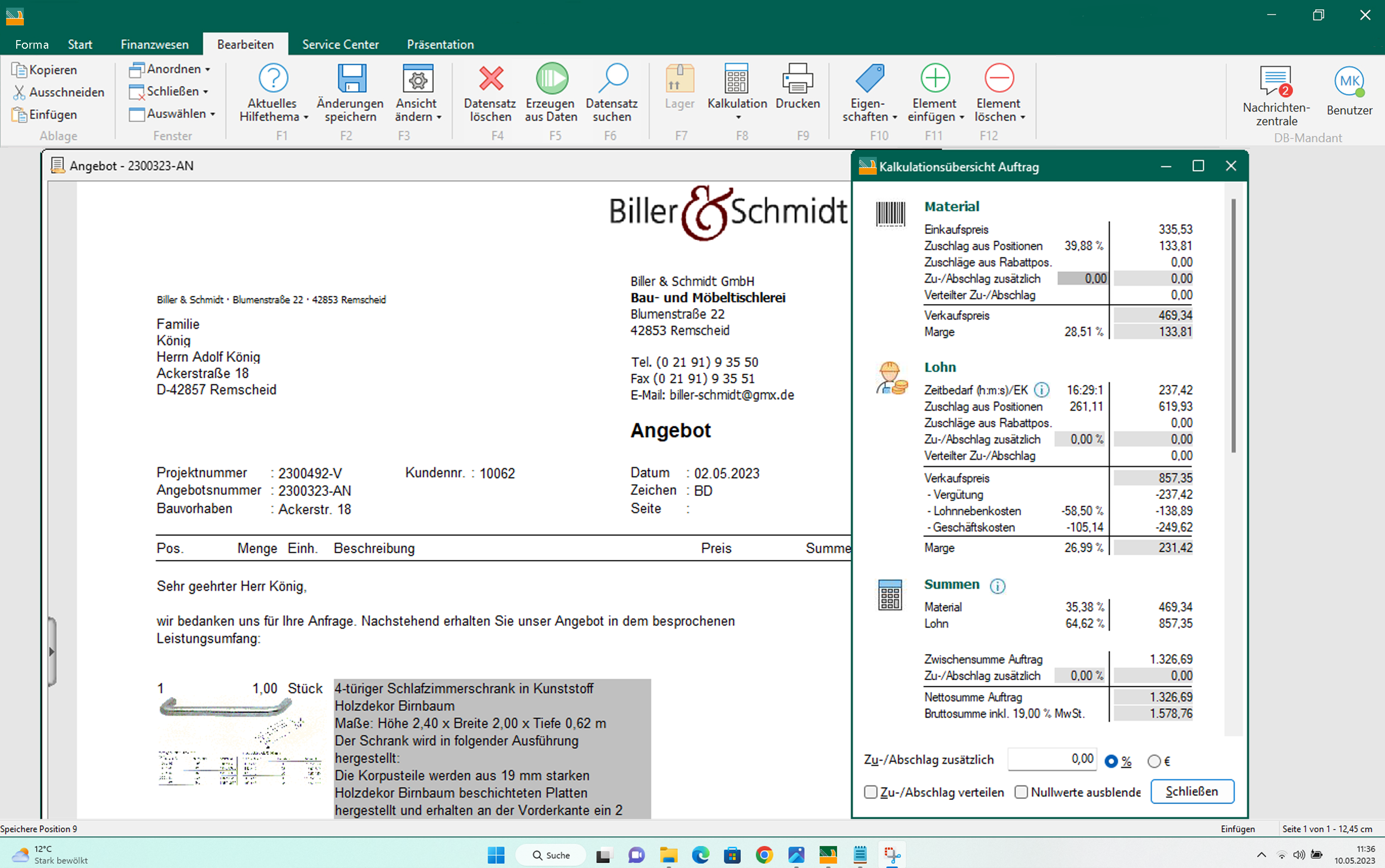Screen dimensions: 1385x868
Task: Open Ansicht ändern dropdown arrow
Action: coord(439,117)
